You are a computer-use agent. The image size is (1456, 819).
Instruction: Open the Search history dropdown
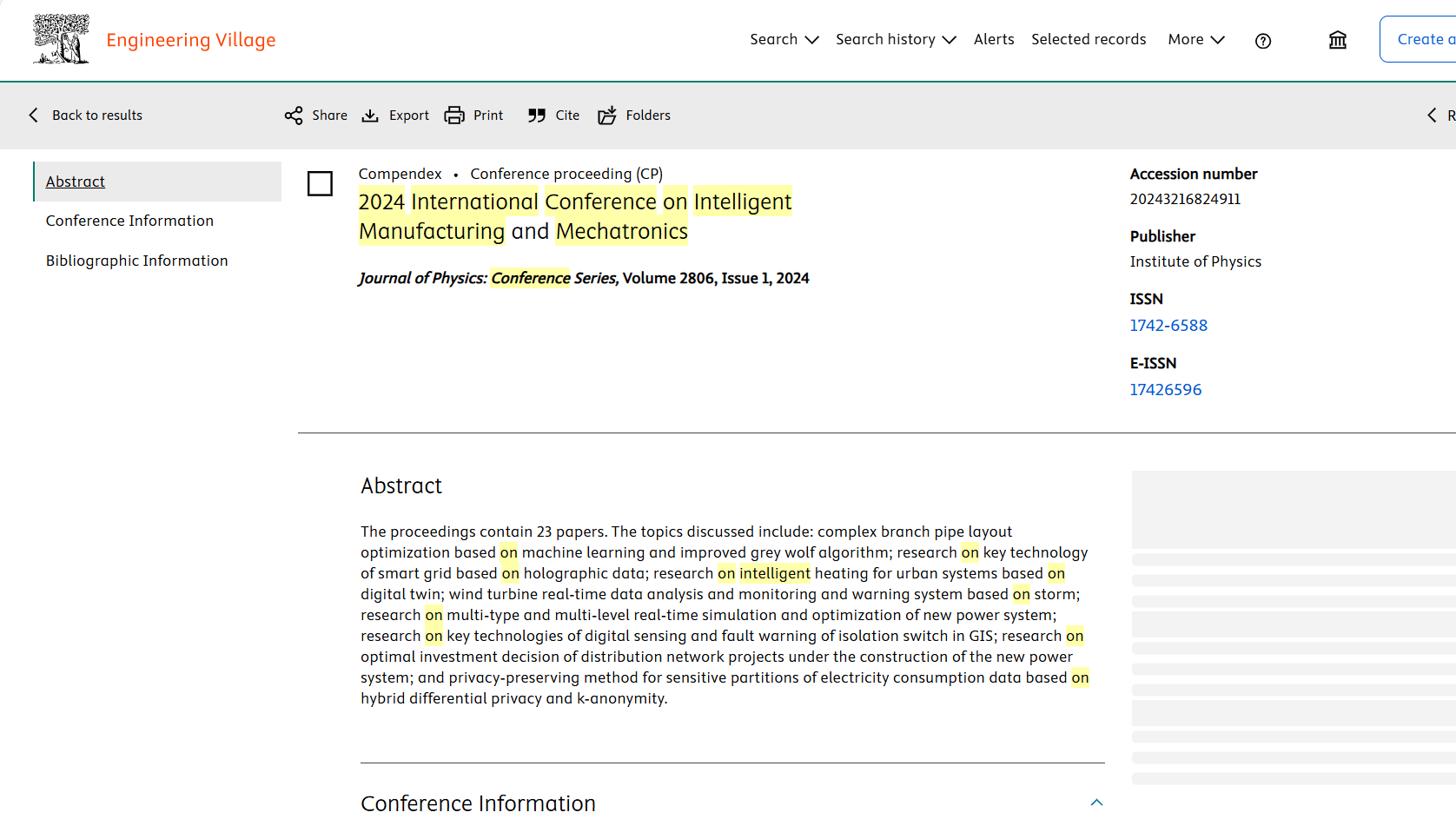pyautogui.click(x=895, y=40)
